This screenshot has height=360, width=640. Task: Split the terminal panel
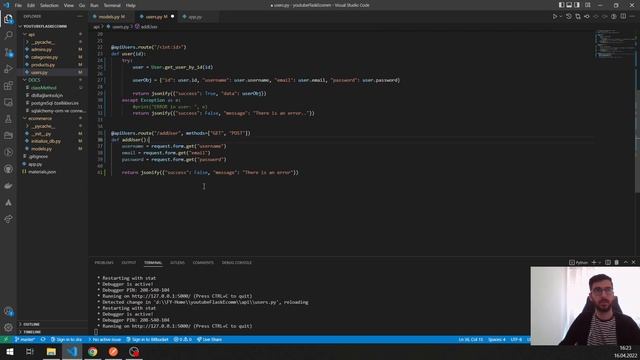coord(608,262)
